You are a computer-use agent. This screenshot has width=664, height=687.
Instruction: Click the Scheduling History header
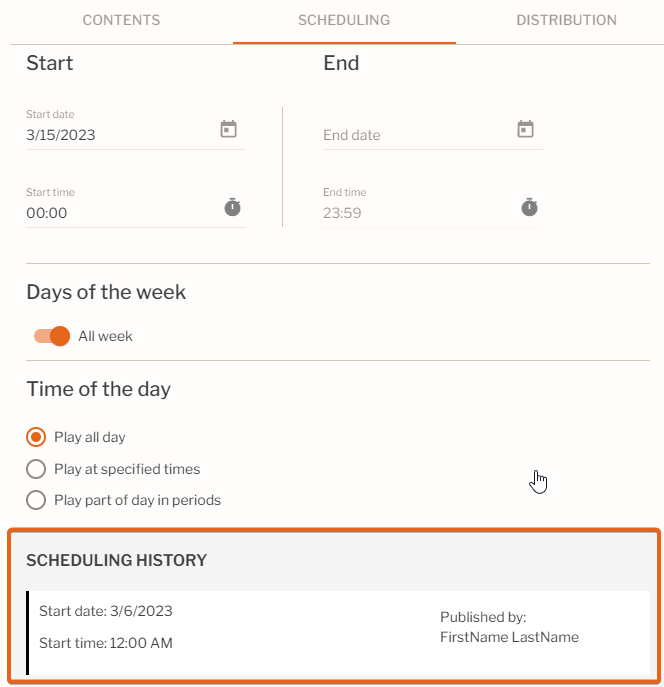pos(117,560)
